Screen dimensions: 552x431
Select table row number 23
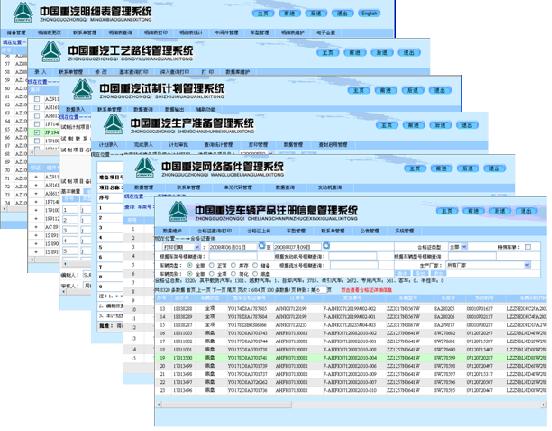351,391
